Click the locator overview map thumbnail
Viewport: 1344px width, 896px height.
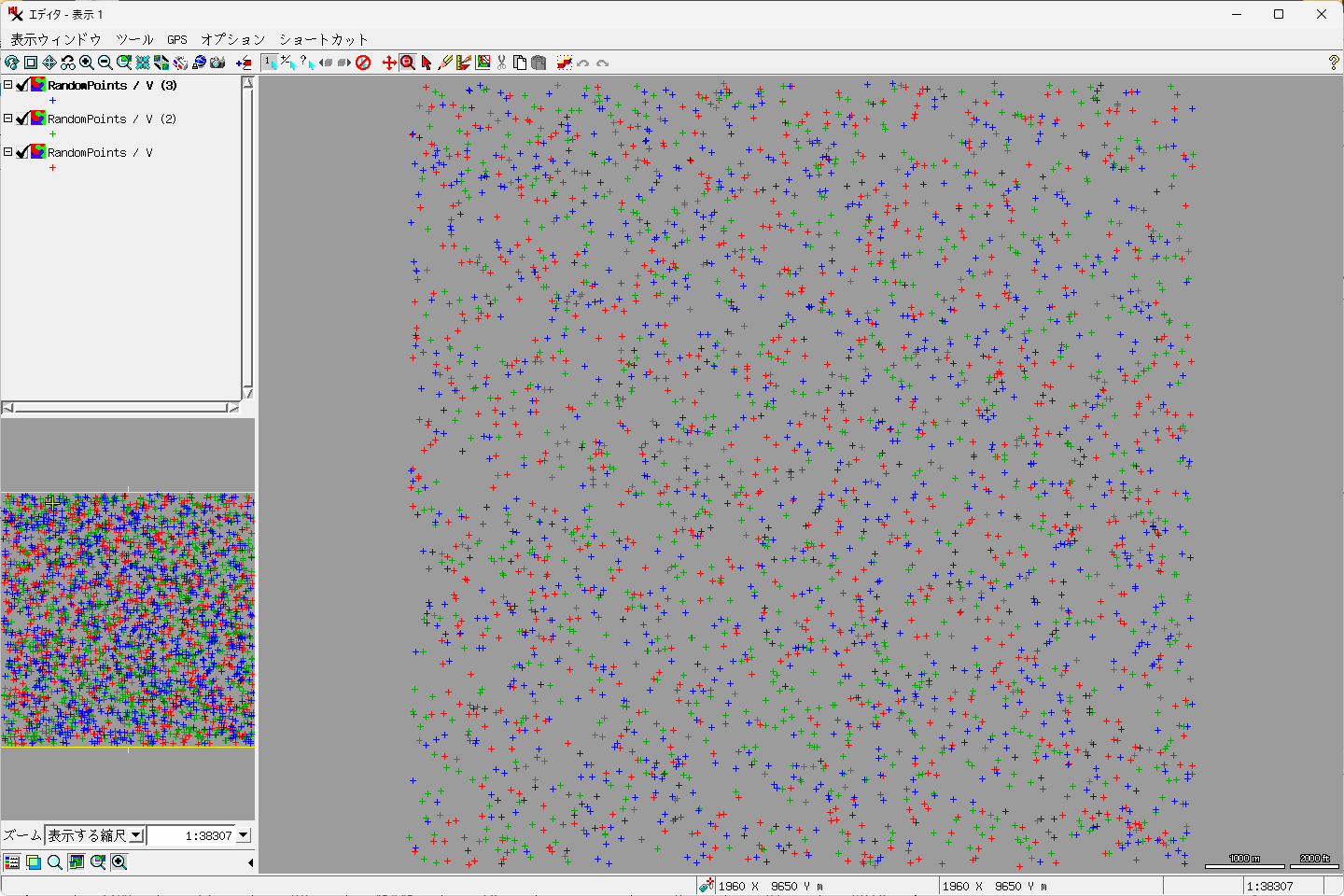point(128,620)
